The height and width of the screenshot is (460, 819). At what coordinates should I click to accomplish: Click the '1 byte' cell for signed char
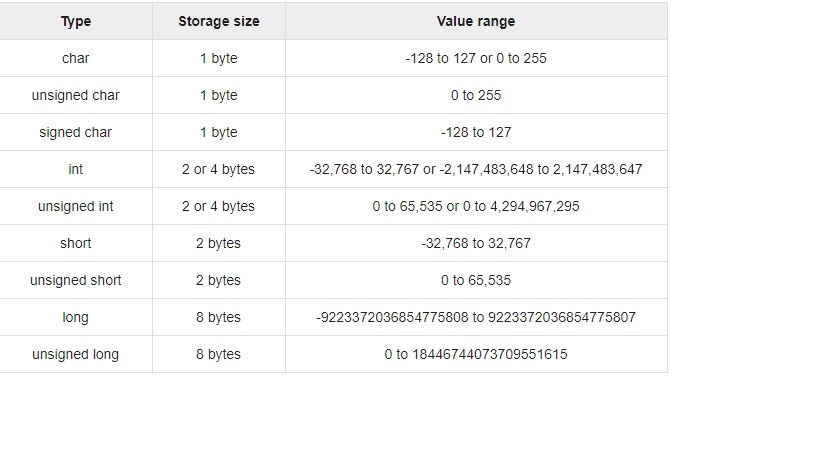[x=219, y=133]
